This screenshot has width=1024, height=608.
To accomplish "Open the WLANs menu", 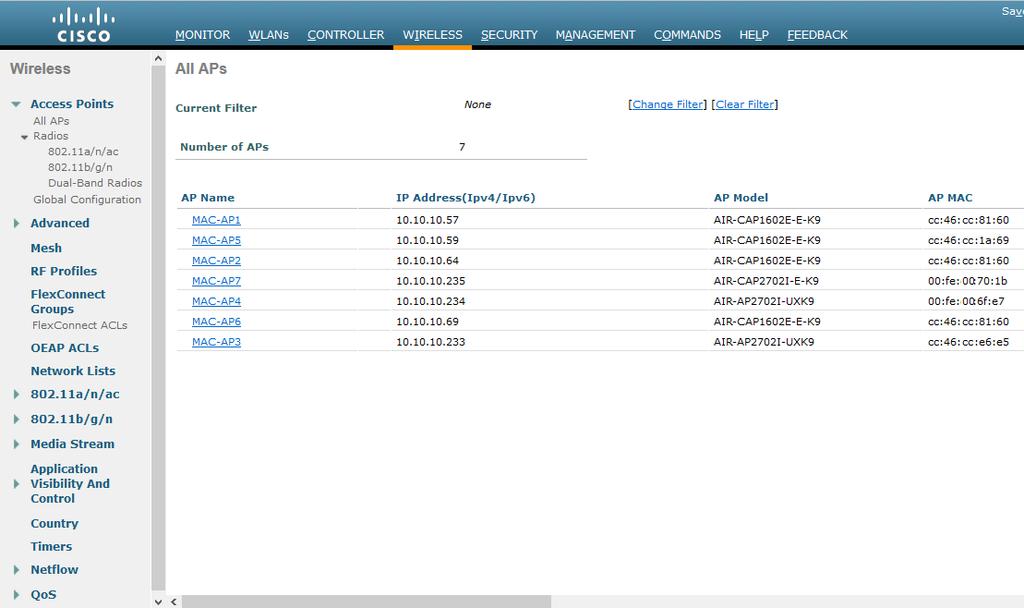I will coord(268,35).
